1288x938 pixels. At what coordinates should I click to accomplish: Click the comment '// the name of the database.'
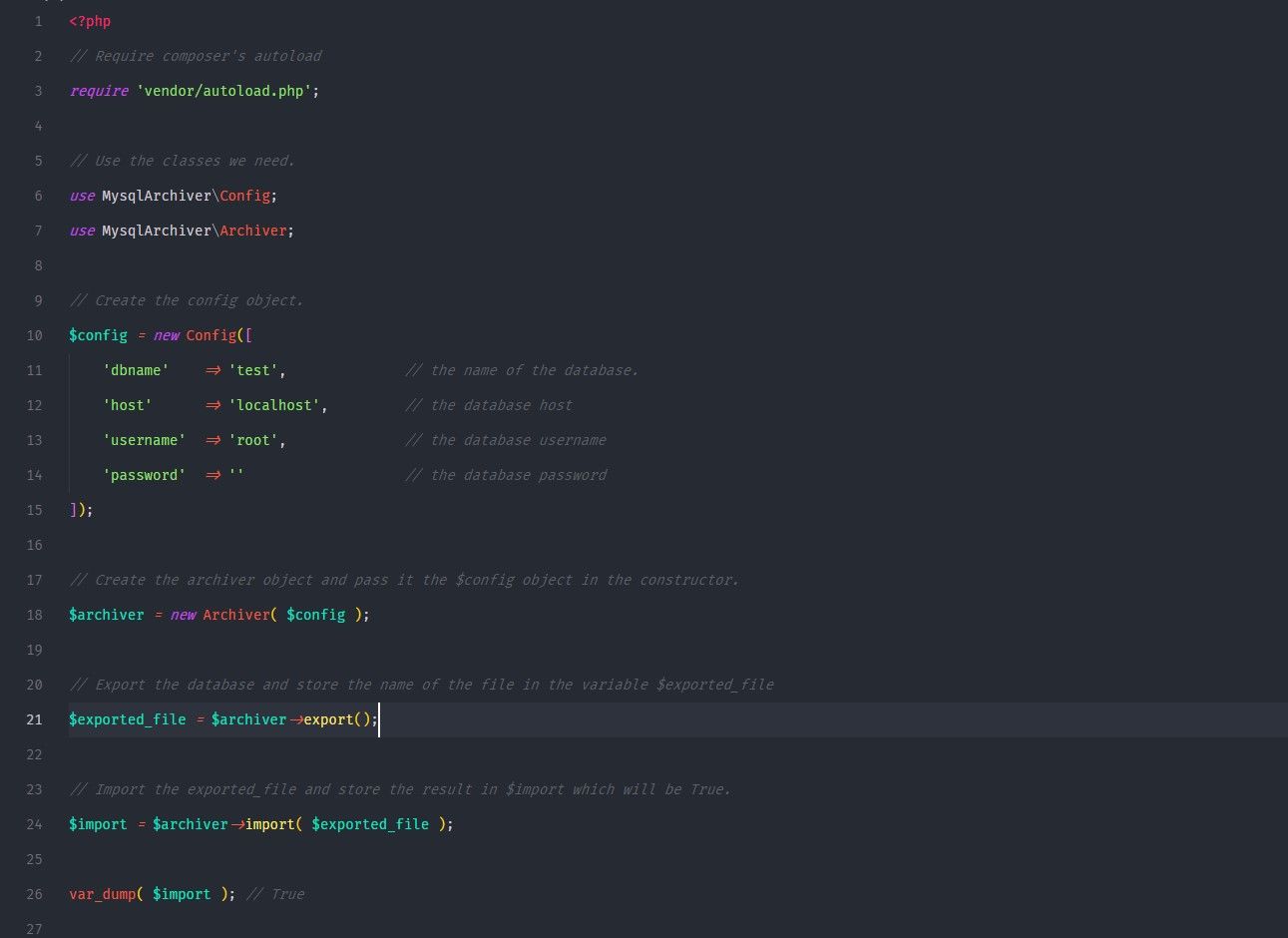tap(522, 370)
